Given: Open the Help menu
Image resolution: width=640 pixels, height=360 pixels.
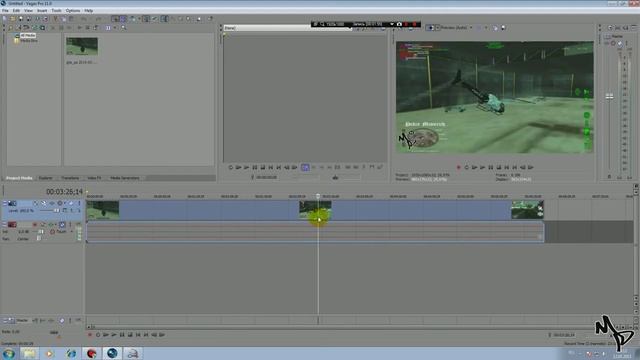Looking at the screenshot, I should point(89,11).
